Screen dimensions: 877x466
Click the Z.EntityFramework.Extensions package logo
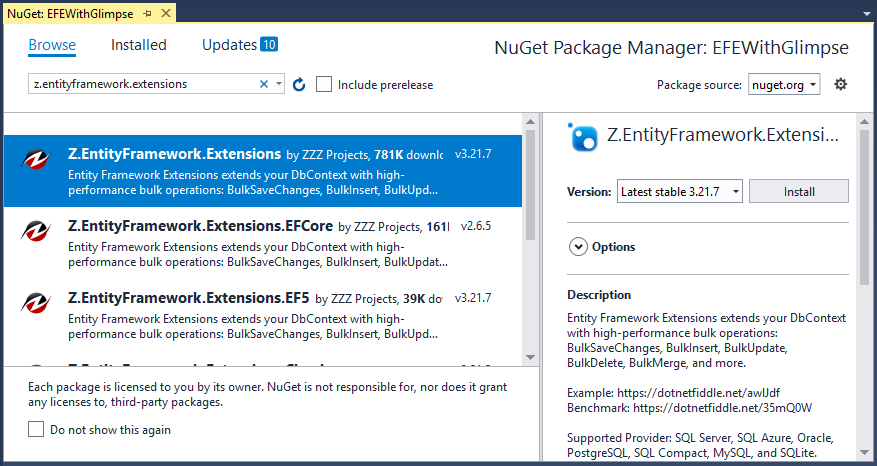click(36, 159)
